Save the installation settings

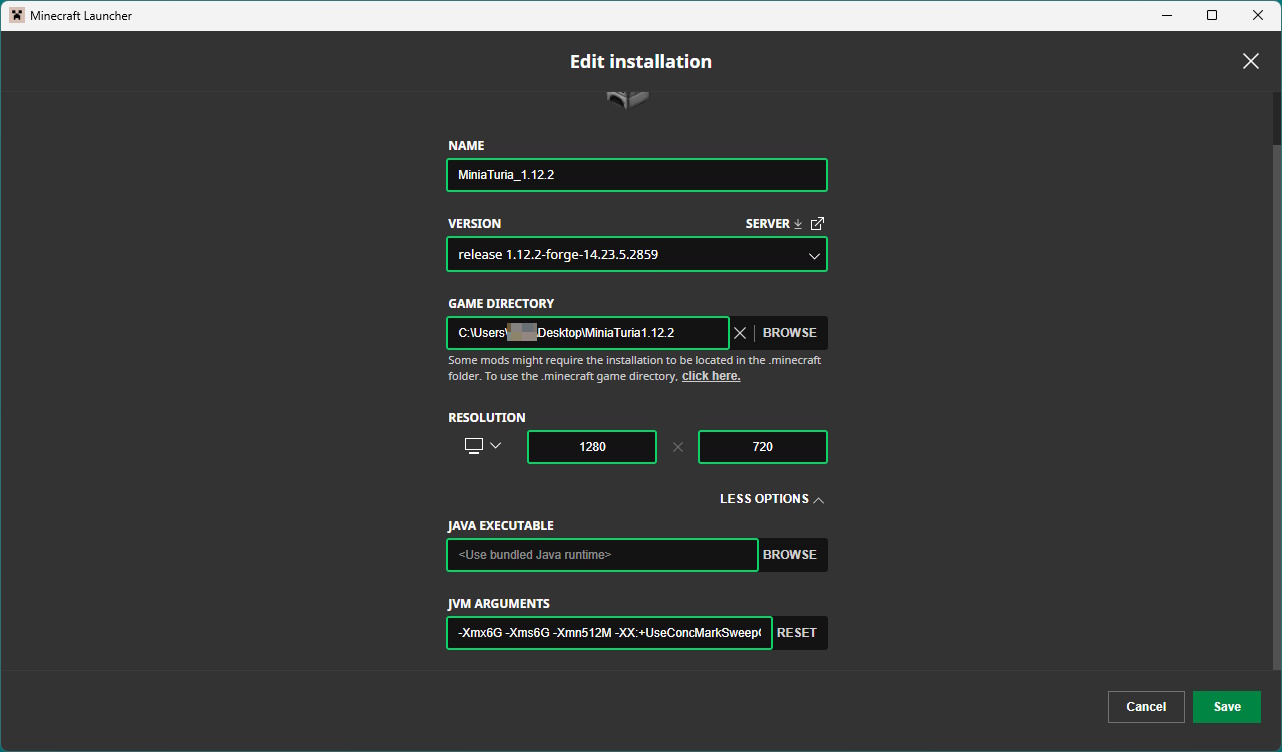(1227, 707)
